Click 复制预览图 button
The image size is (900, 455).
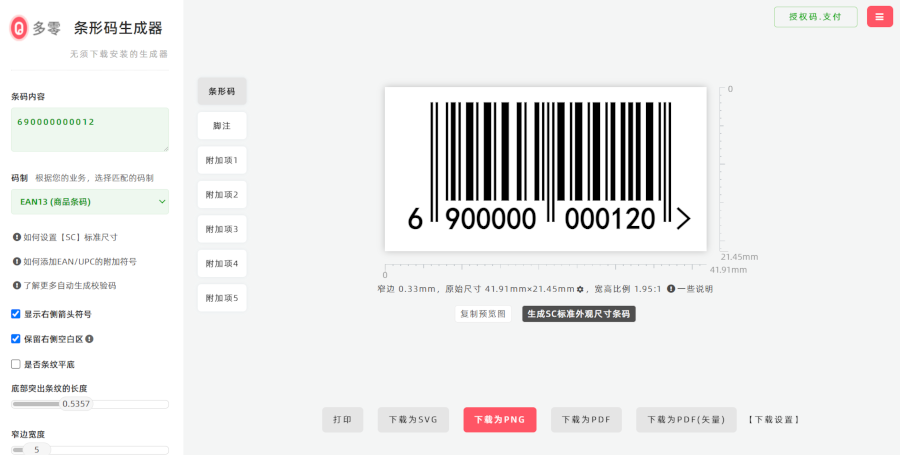pos(483,314)
